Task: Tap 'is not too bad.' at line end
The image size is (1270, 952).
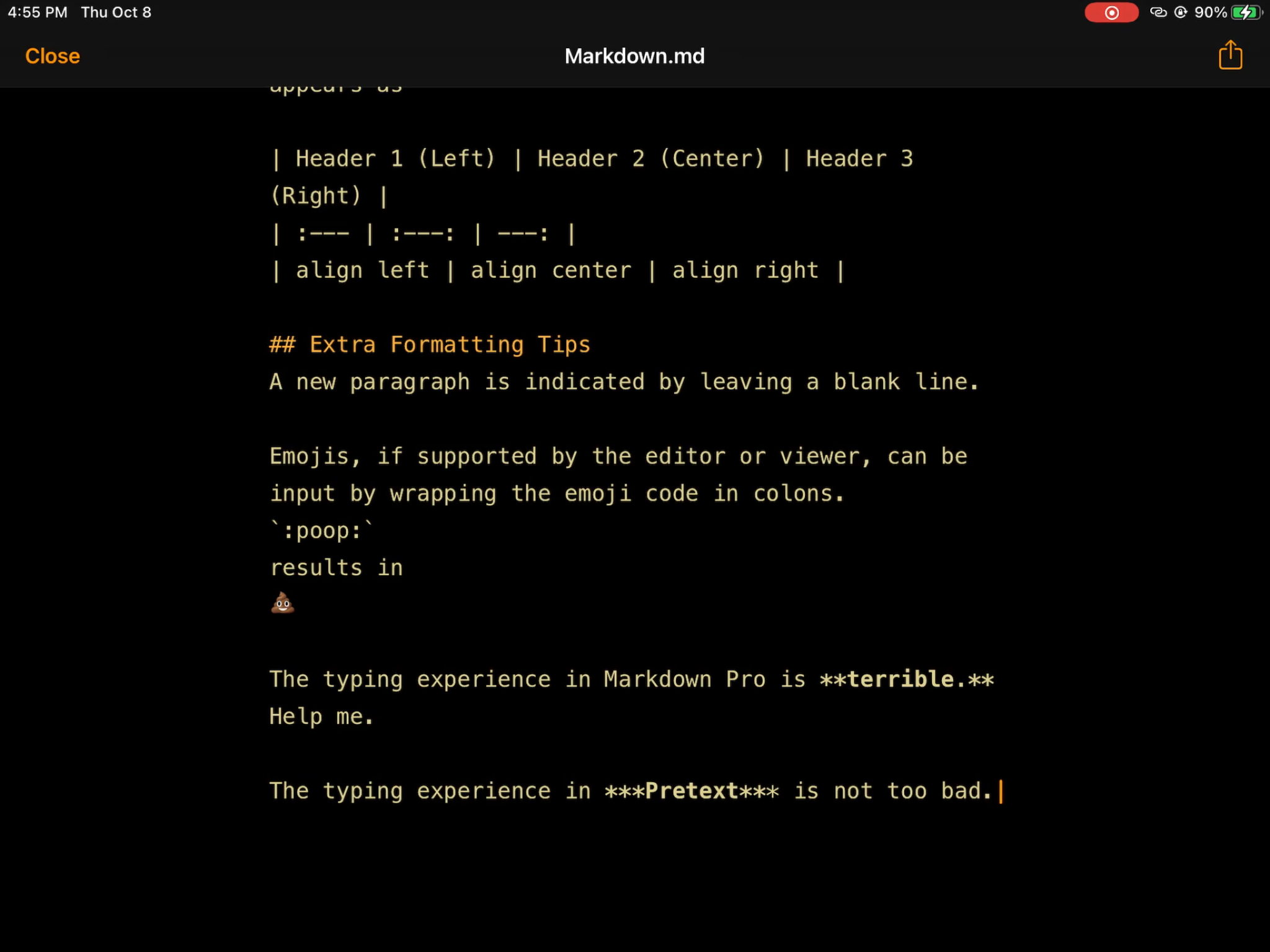Action: coord(894,791)
